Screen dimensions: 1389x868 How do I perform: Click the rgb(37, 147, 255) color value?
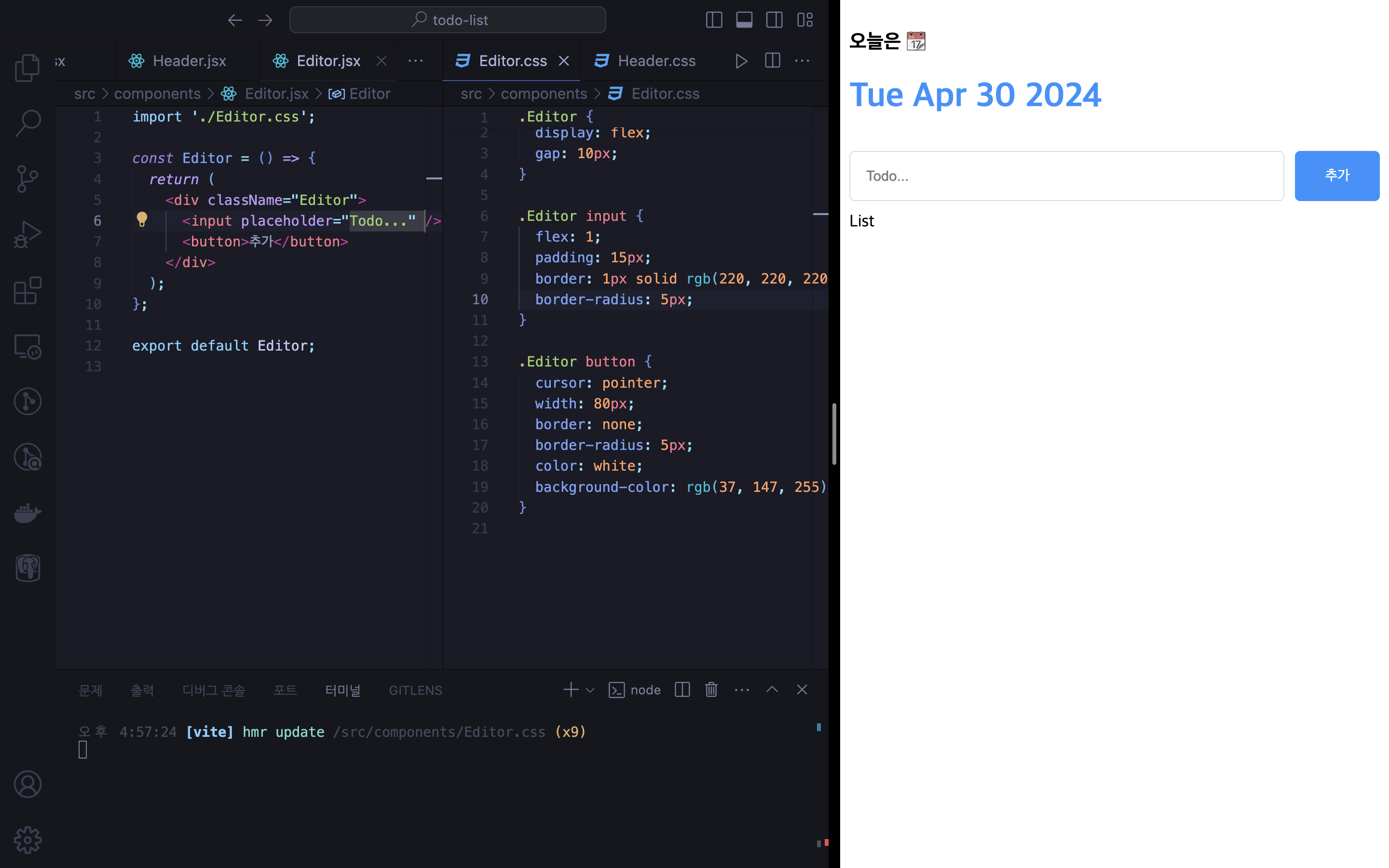coord(755,487)
